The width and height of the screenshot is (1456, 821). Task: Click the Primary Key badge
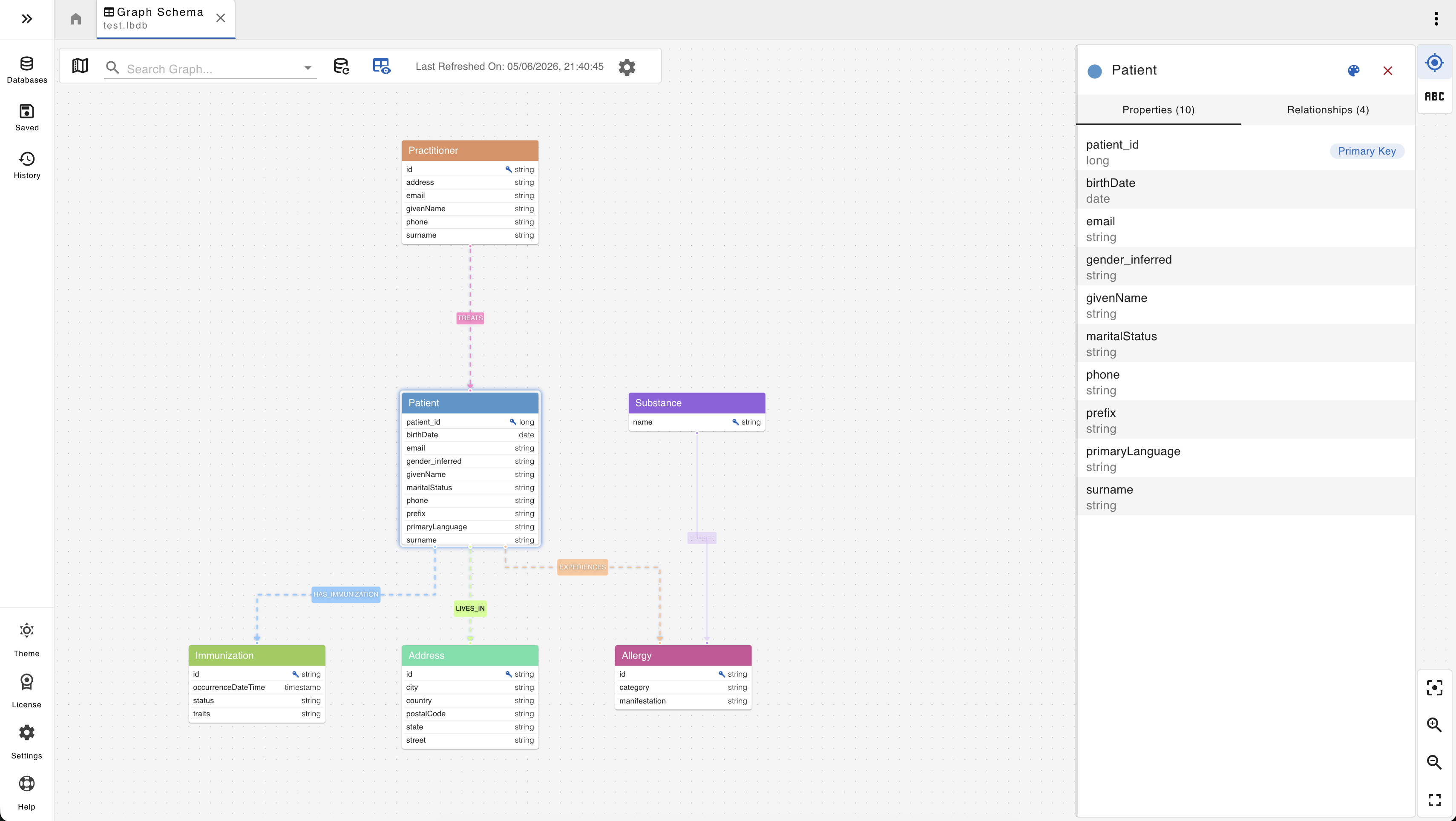(1367, 152)
